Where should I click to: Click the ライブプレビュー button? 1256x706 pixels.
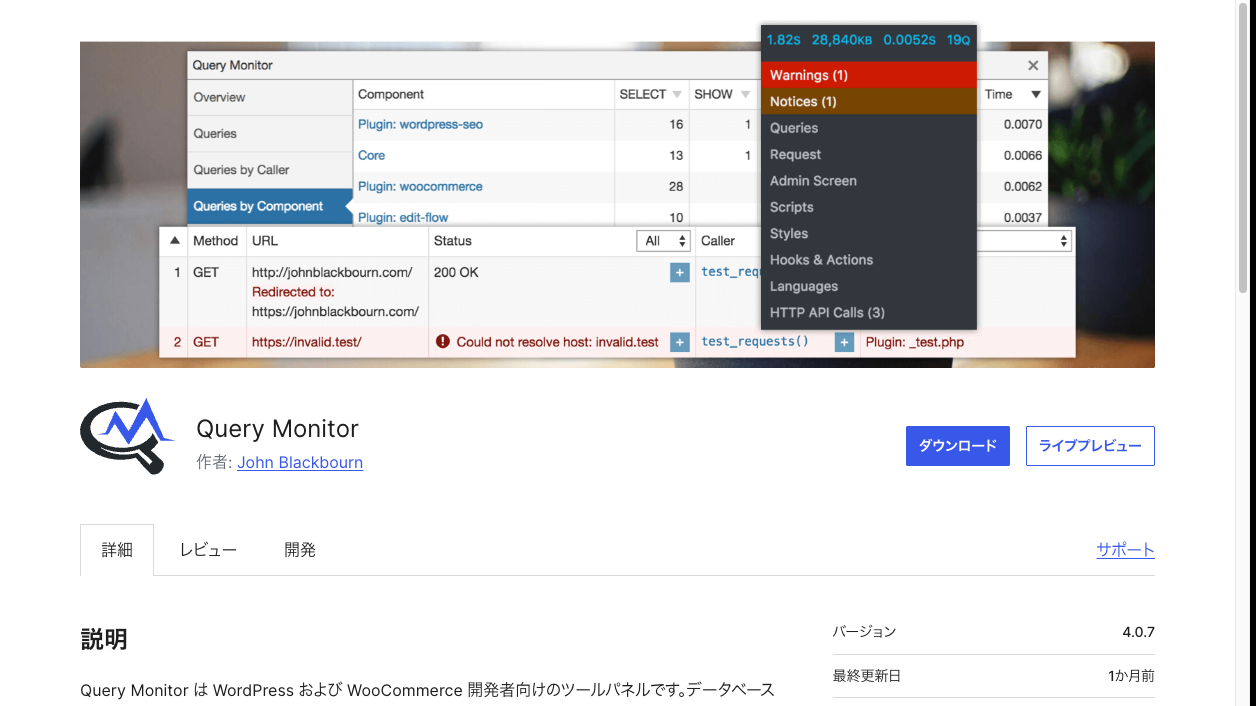1090,446
